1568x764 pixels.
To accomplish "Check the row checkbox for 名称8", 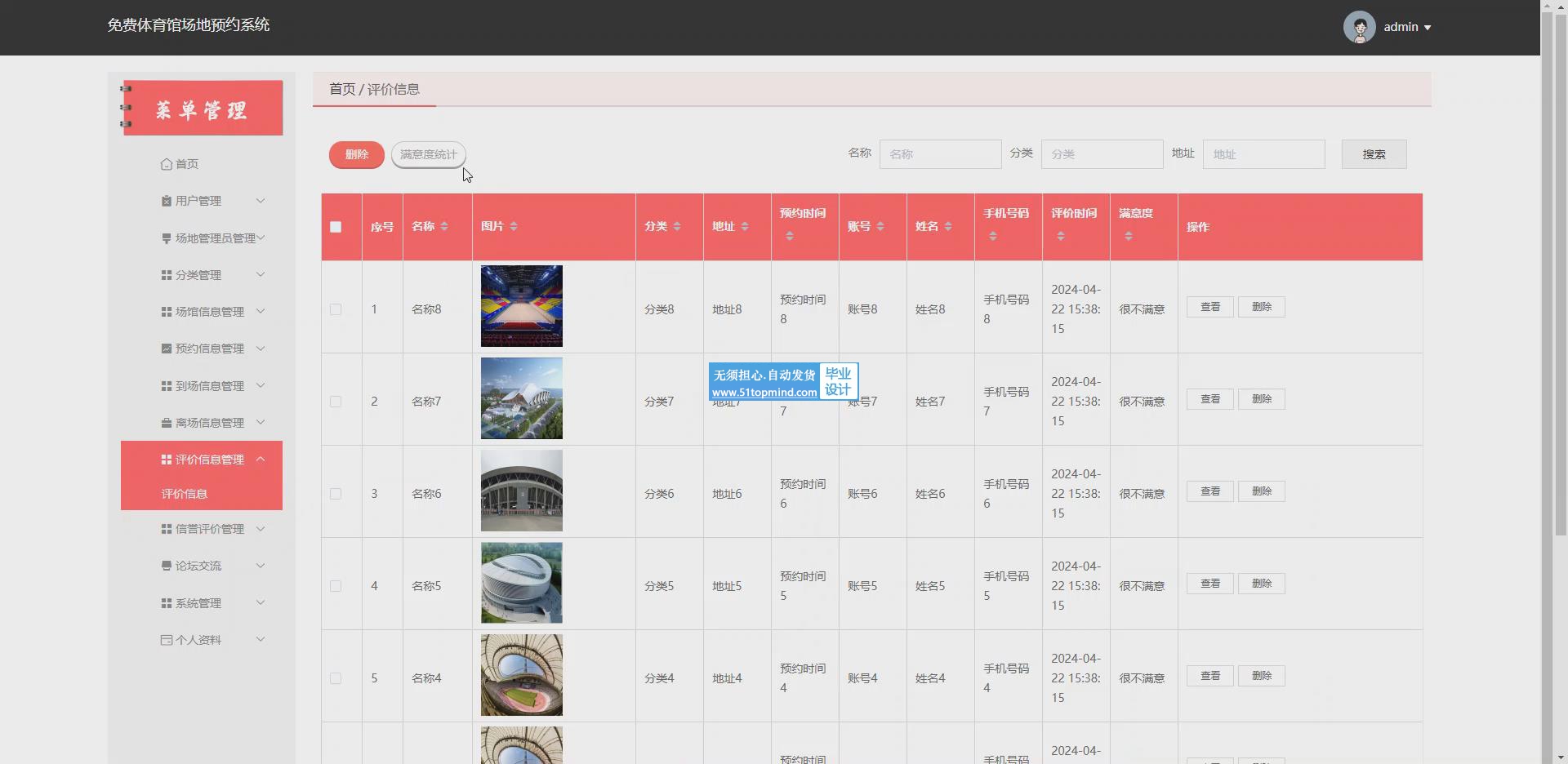I will click(x=336, y=309).
